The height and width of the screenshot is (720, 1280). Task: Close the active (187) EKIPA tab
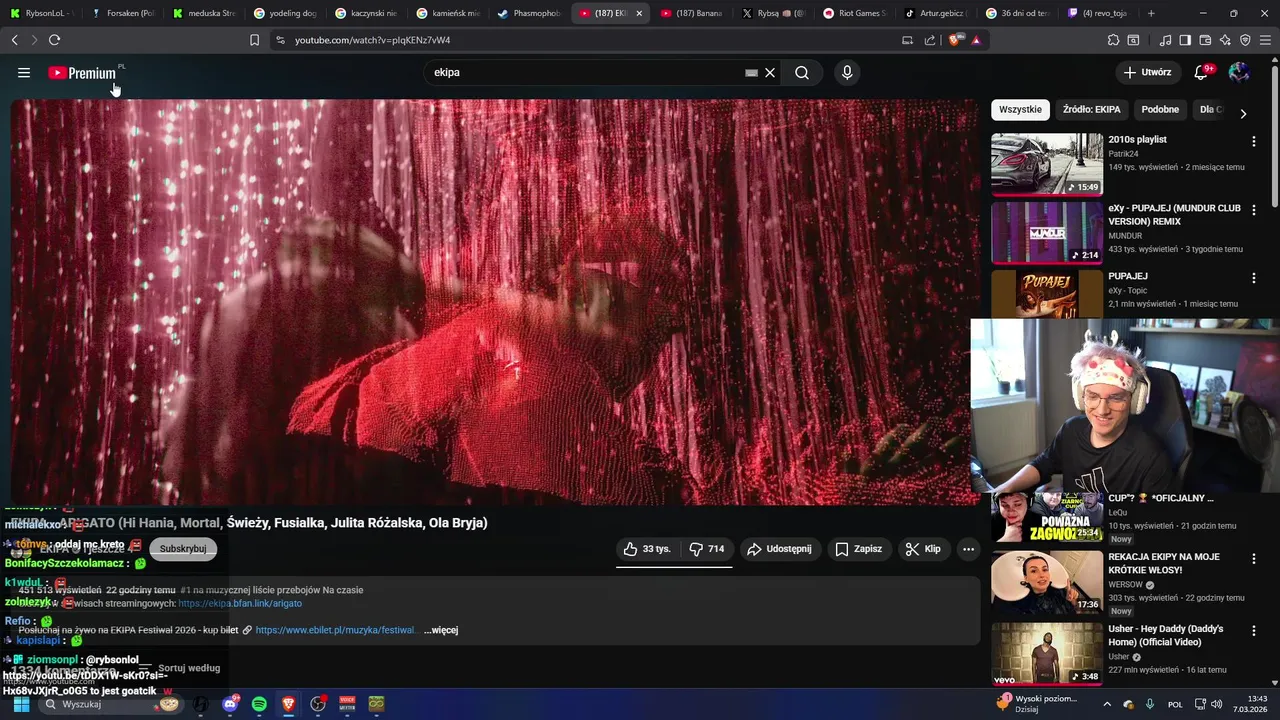(x=639, y=13)
